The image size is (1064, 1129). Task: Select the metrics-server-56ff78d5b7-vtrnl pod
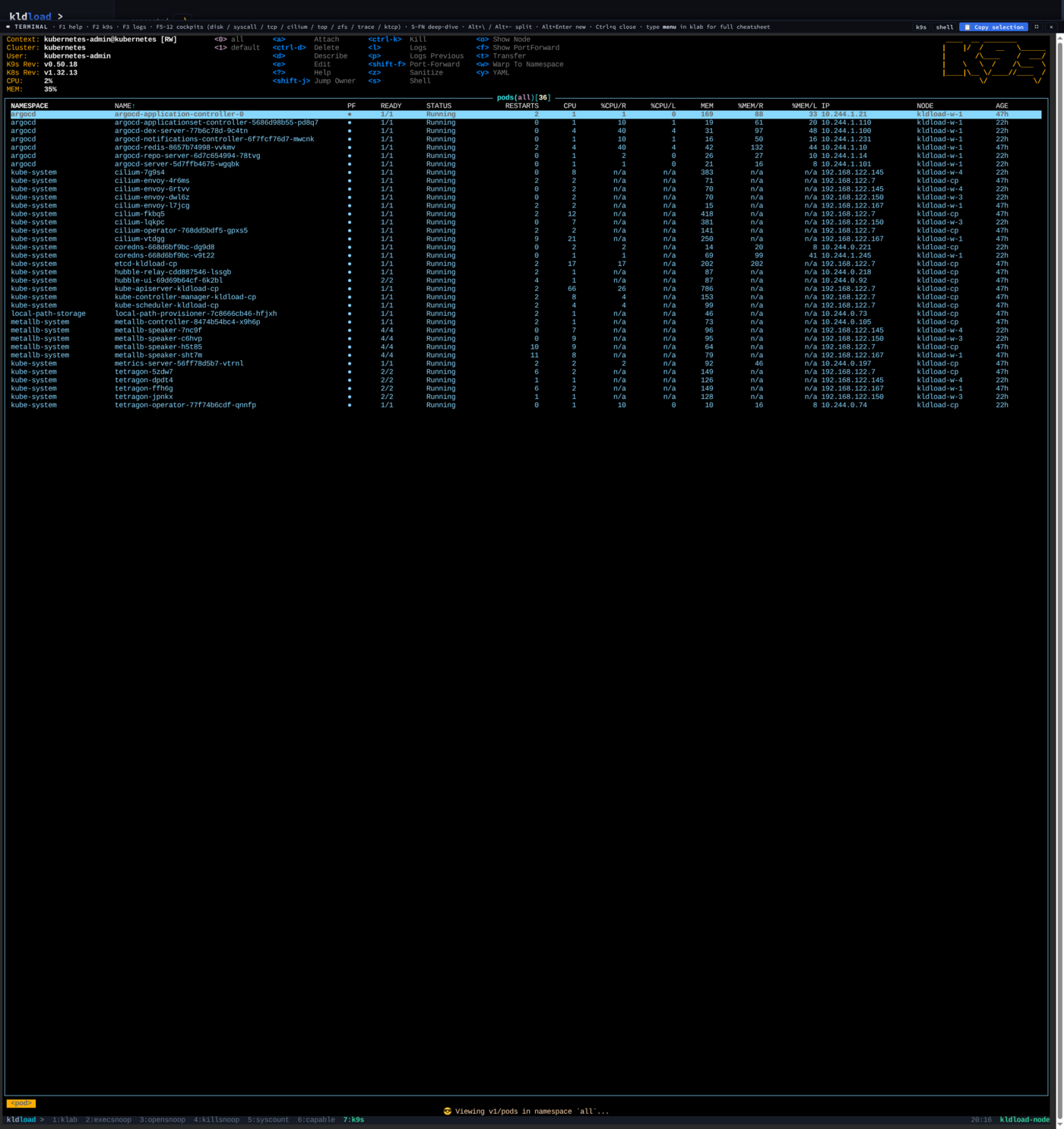(526, 363)
